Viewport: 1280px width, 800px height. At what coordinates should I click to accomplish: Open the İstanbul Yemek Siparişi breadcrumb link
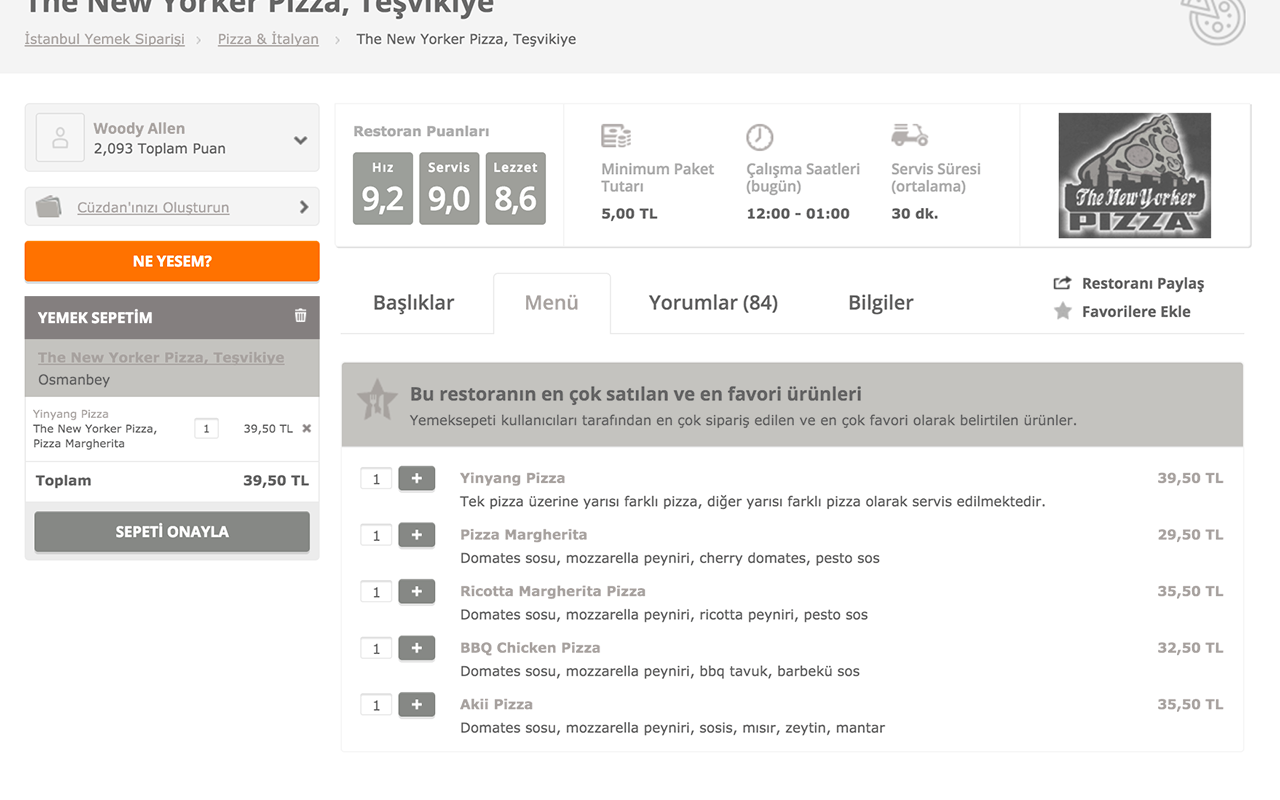[105, 39]
